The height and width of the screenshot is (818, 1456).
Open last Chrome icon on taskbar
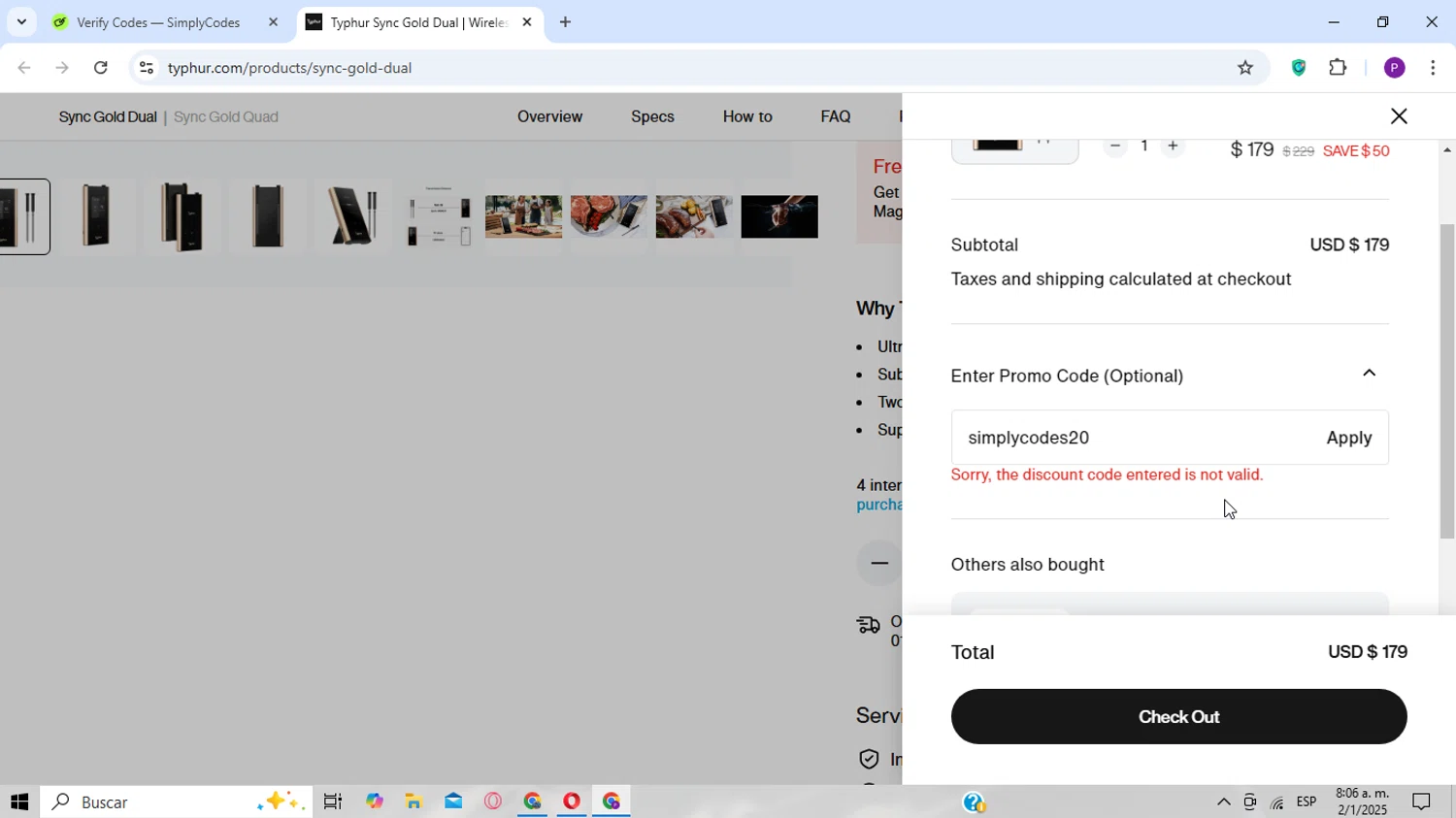(x=612, y=802)
